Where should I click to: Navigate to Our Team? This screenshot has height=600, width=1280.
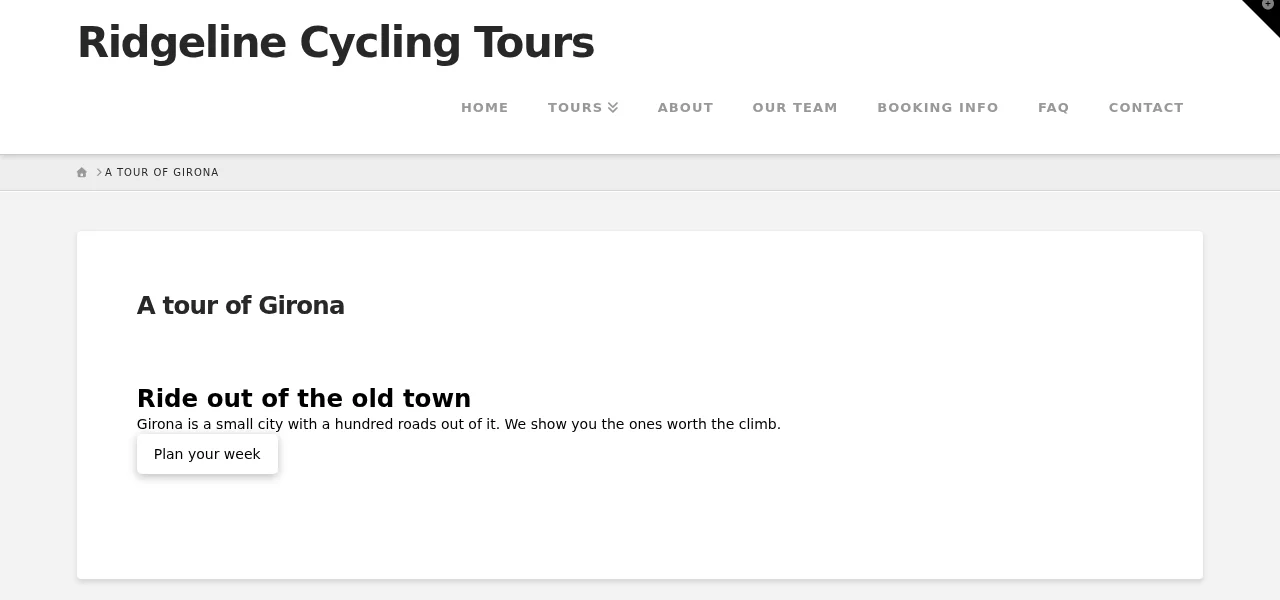[795, 107]
